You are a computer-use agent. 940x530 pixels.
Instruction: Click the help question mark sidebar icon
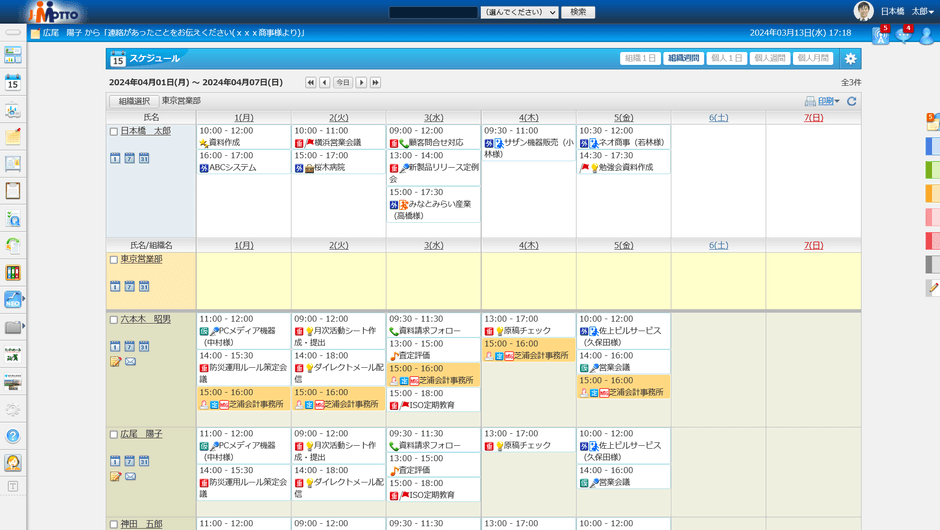pos(13,436)
